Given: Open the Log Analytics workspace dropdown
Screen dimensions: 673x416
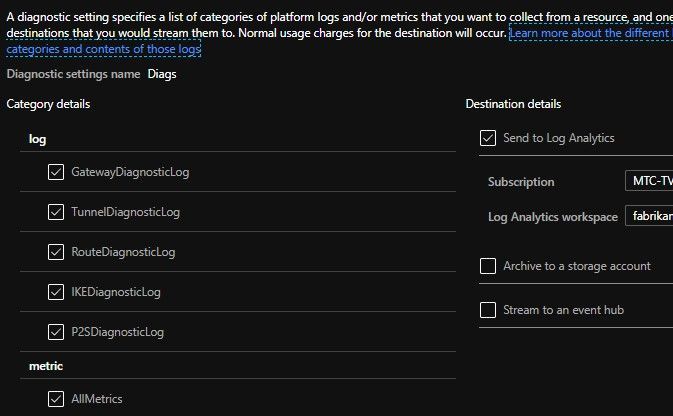Looking at the screenshot, I should coord(647,216).
